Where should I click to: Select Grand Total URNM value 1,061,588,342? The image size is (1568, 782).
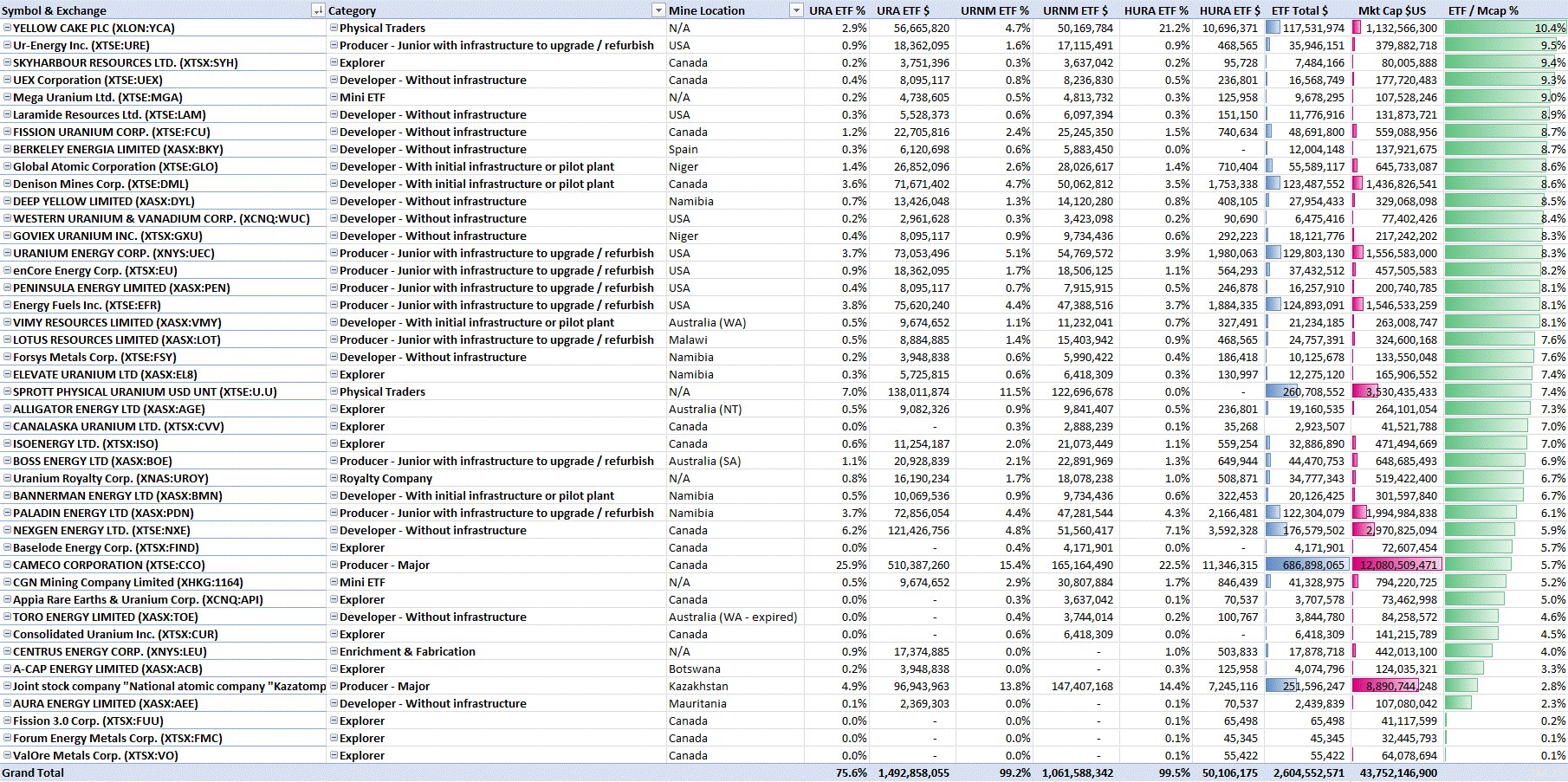point(1078,772)
